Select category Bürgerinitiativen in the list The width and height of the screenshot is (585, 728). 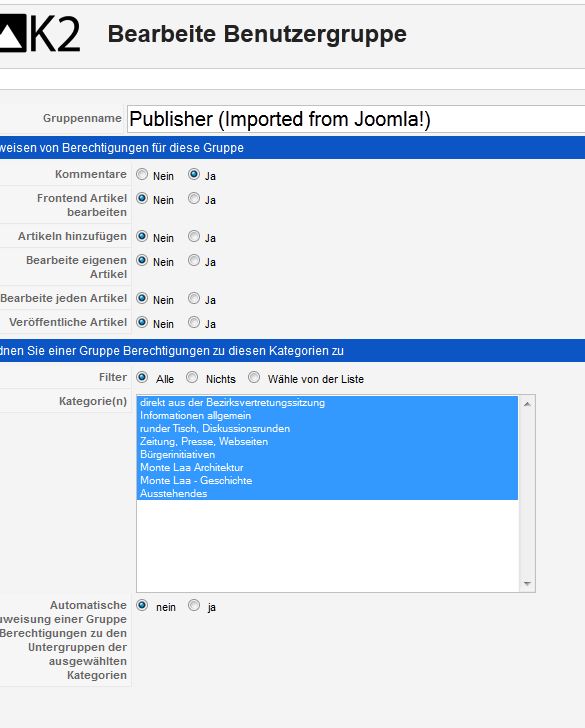point(327,455)
